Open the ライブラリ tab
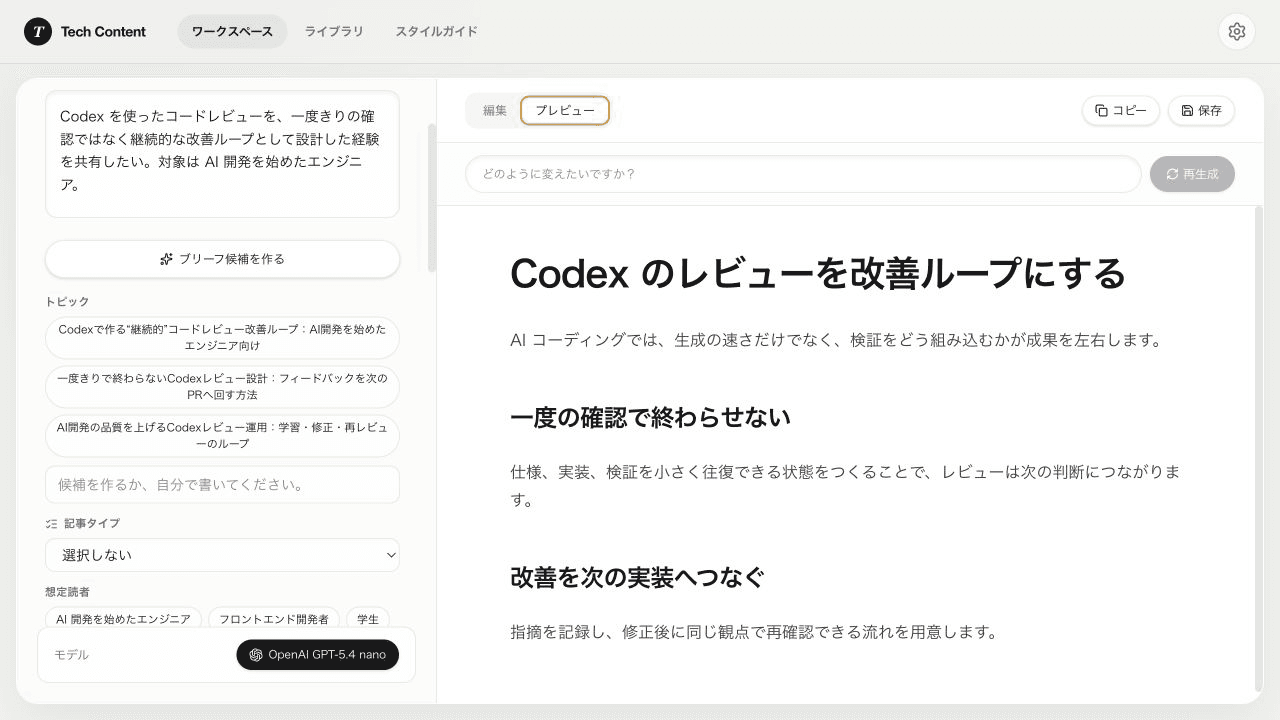 tap(334, 32)
